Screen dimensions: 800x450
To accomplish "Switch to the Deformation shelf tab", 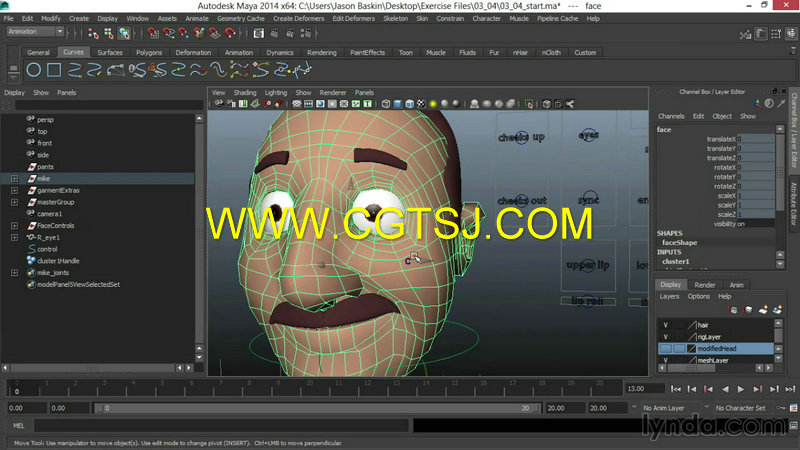I will (193, 53).
